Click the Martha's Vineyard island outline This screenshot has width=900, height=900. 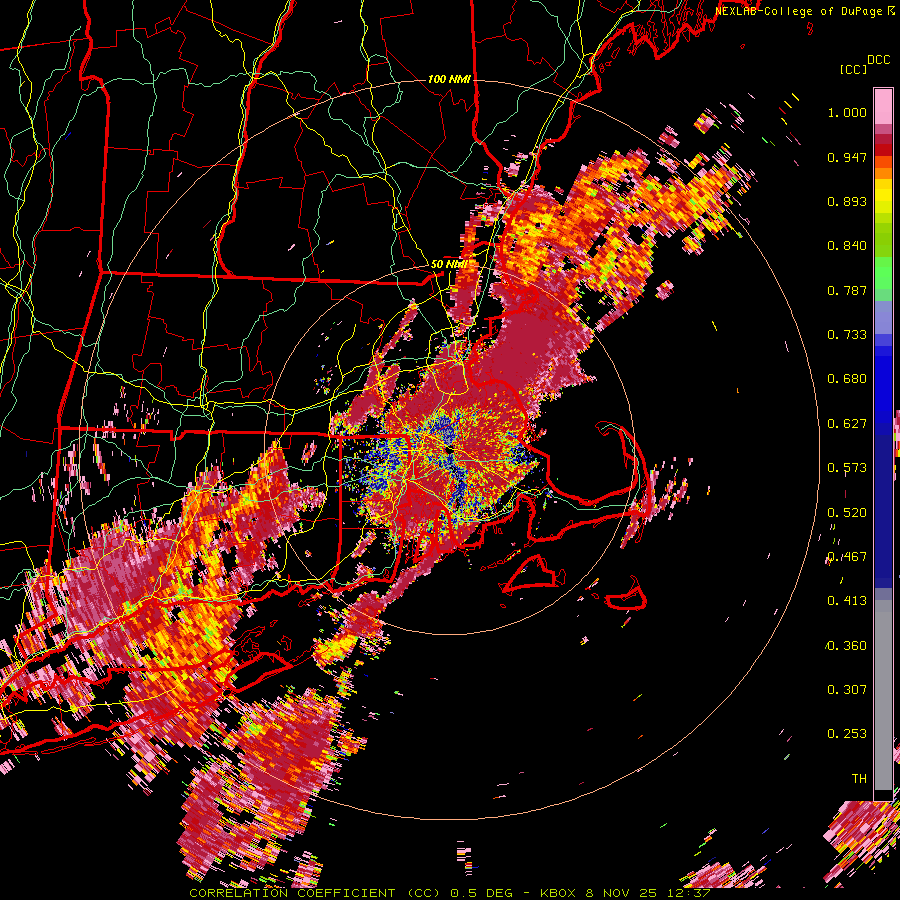(x=532, y=573)
